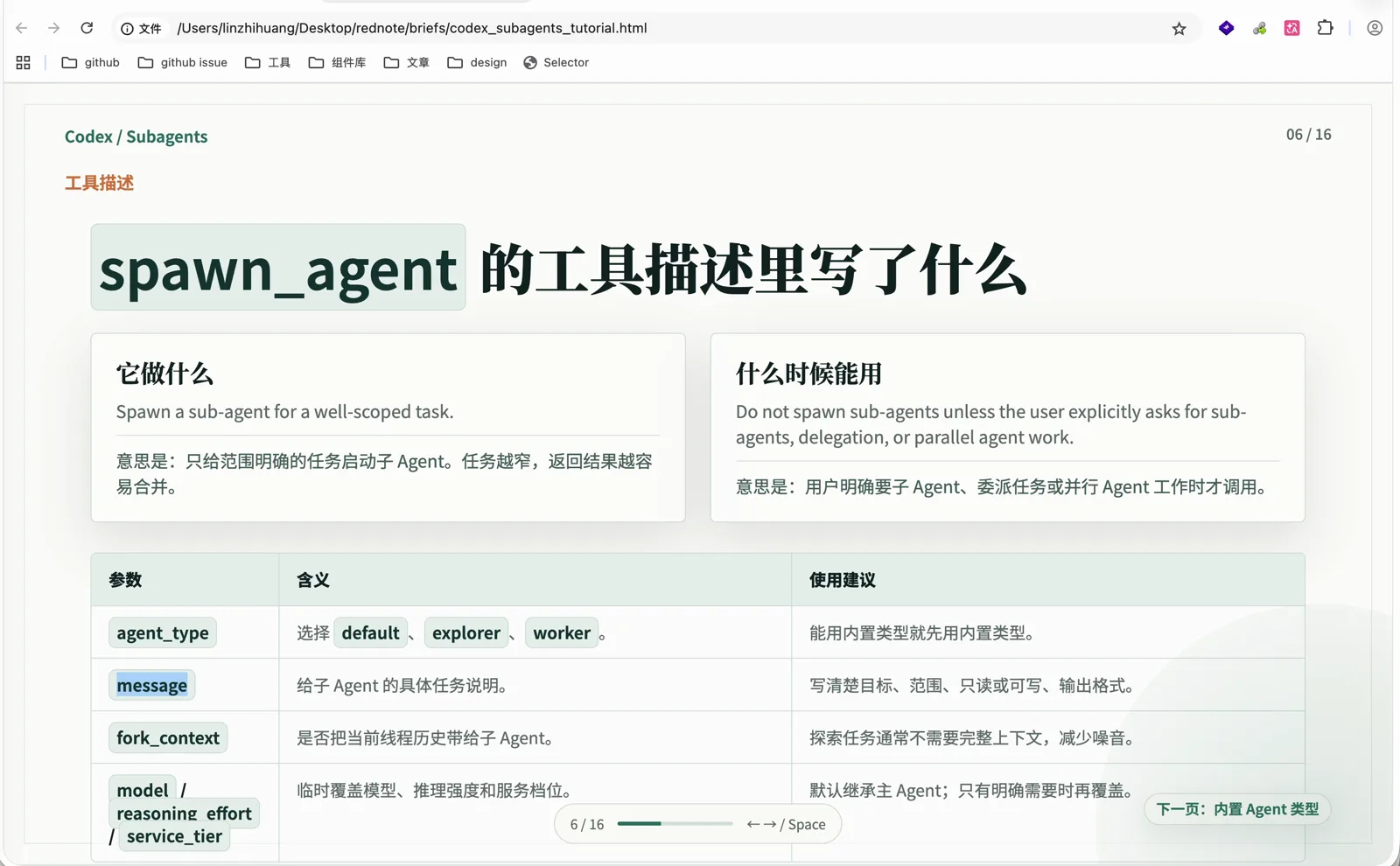Click the 06 / 16 page counter
Image resolution: width=1400 pixels, height=866 pixels.
[x=1308, y=135]
